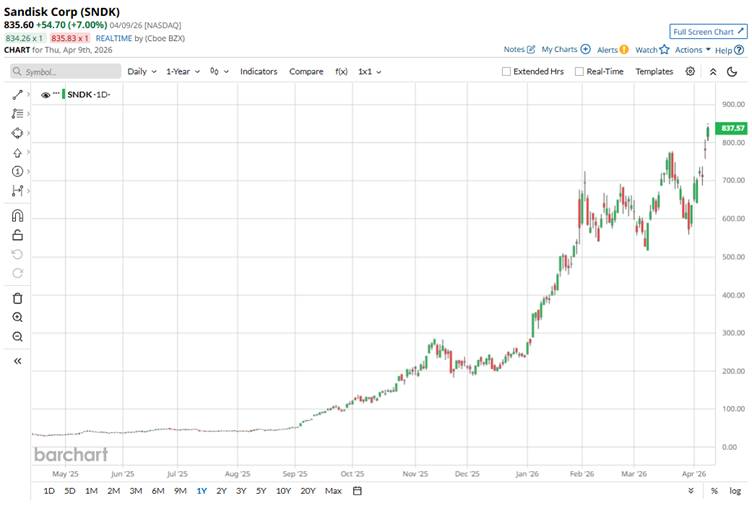Hide the SNDK series with eye icon
Screen dimensions: 752x506
click(x=46, y=94)
